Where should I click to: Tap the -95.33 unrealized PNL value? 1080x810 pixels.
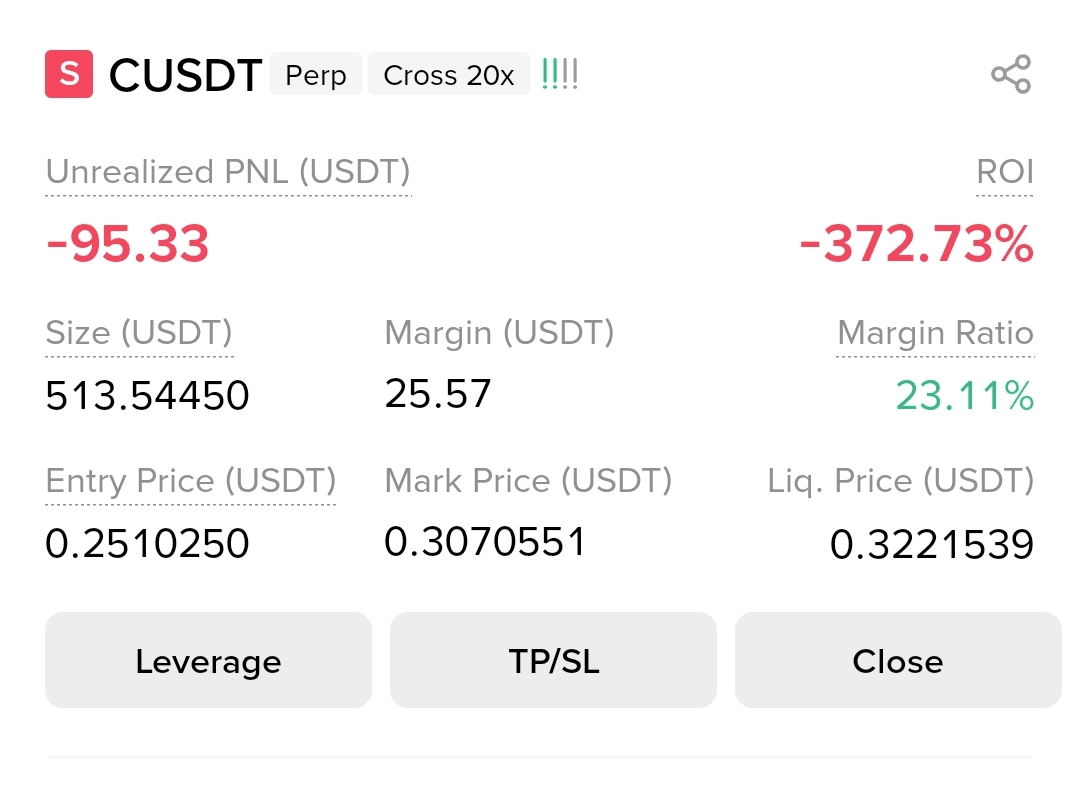(x=127, y=244)
